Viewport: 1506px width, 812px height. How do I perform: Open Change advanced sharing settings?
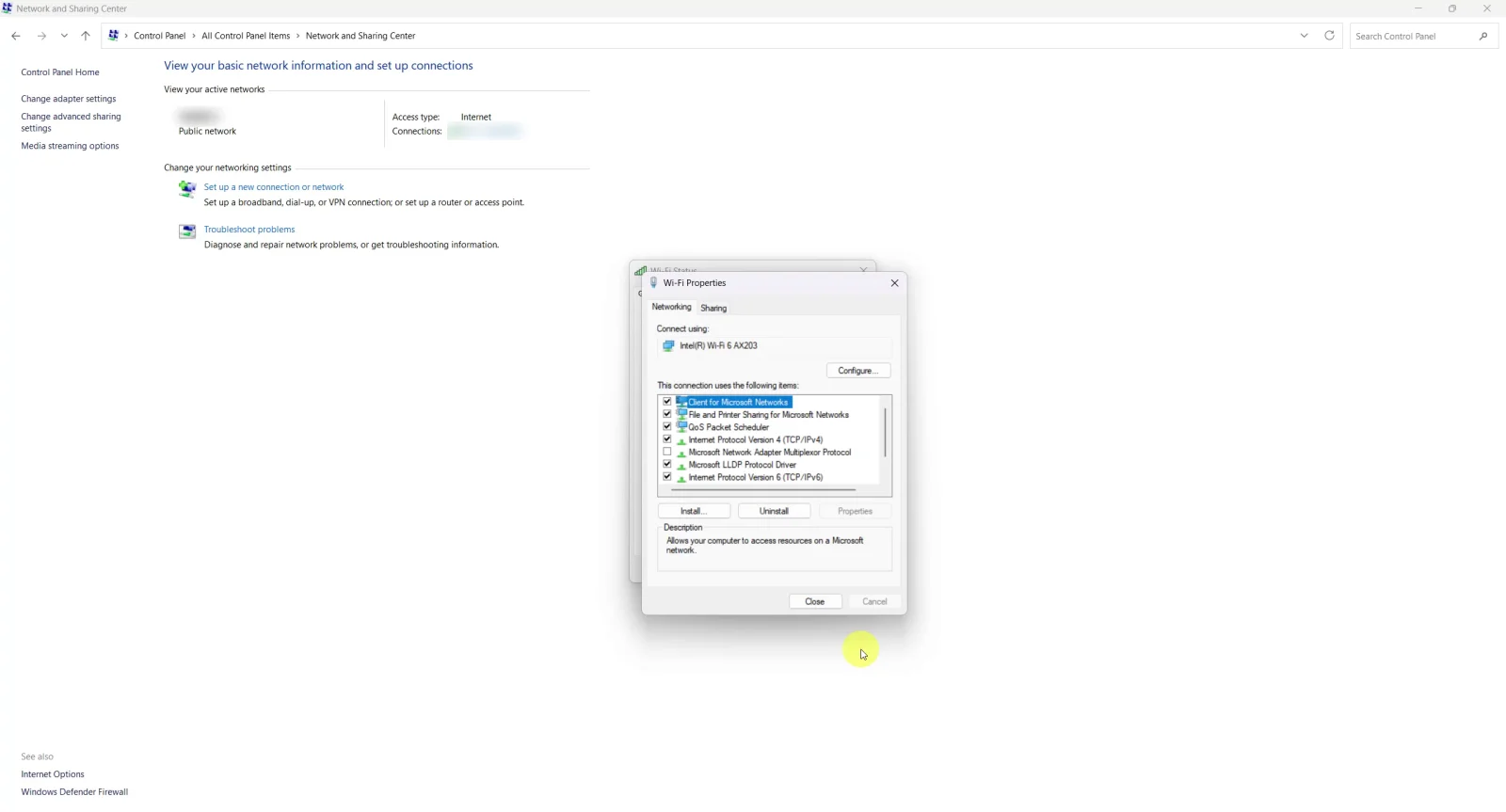[72, 122]
